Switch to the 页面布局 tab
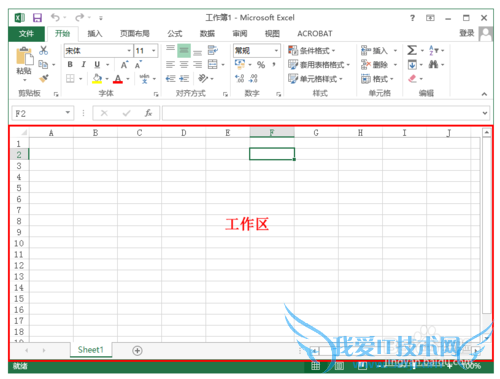The image size is (500, 379). tap(135, 33)
